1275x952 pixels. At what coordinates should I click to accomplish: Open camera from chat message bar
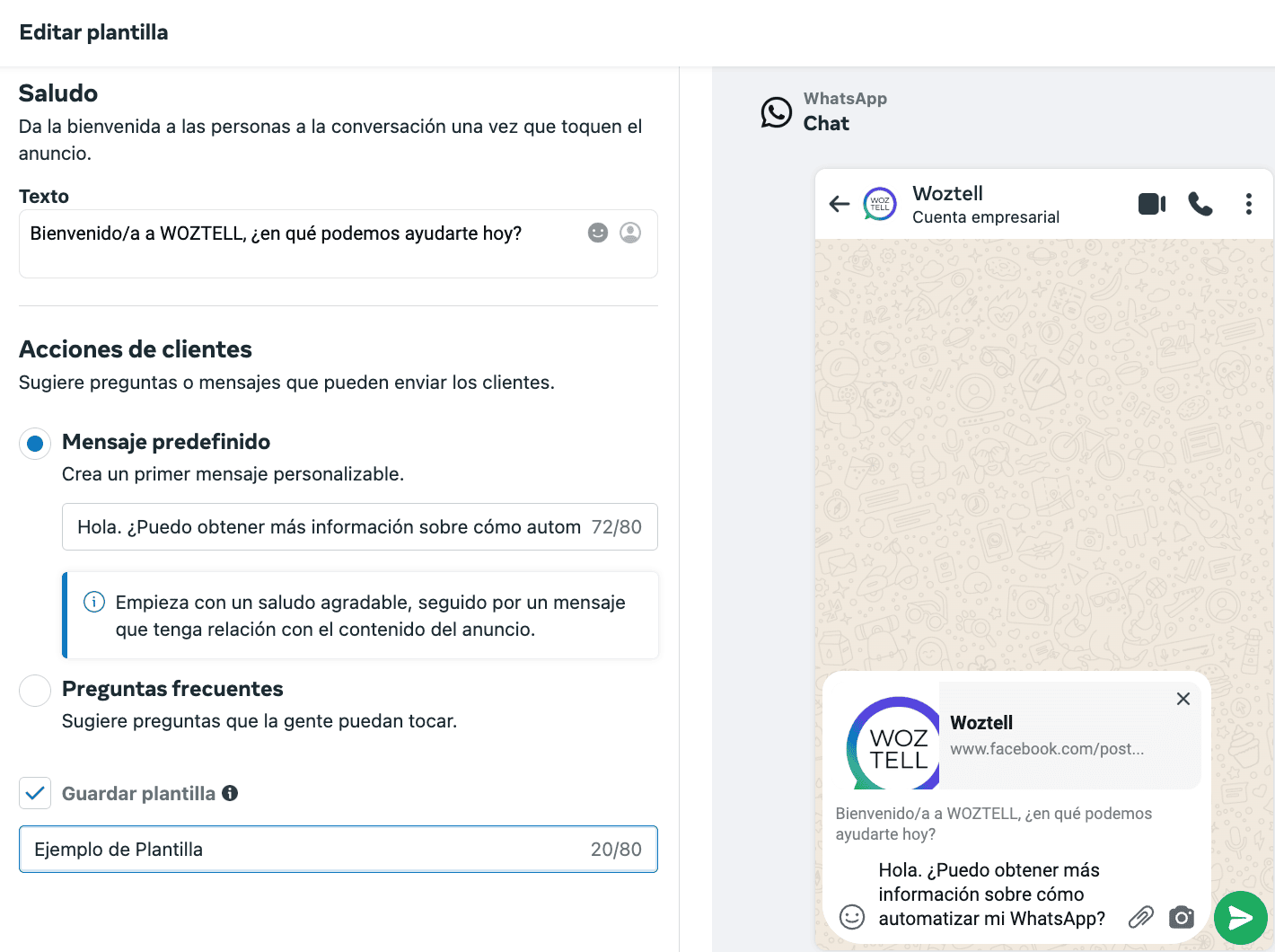[x=1182, y=917]
